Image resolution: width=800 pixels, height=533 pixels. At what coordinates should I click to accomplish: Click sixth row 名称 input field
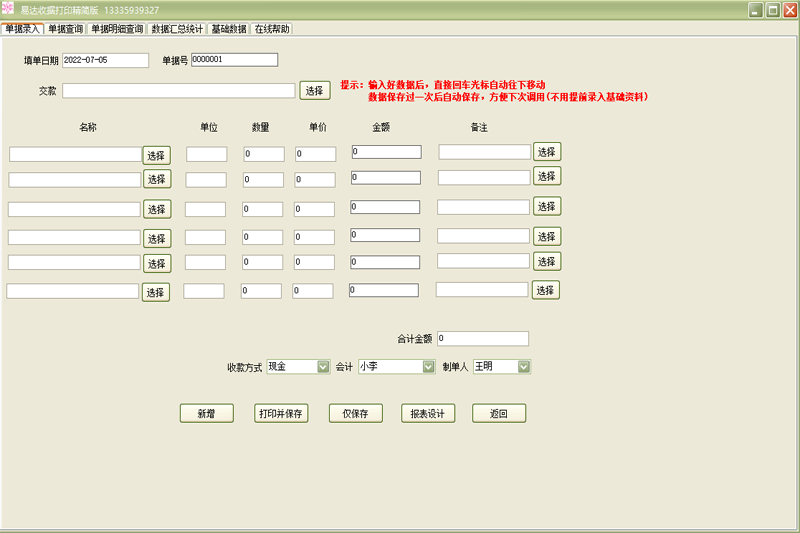[x=73, y=291]
